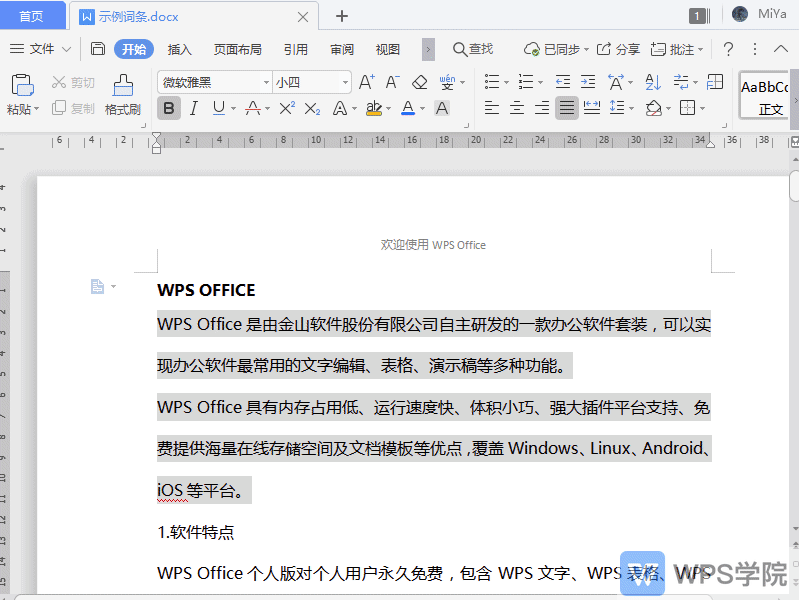
Task: Open a new tab with plus button
Action: pos(342,16)
